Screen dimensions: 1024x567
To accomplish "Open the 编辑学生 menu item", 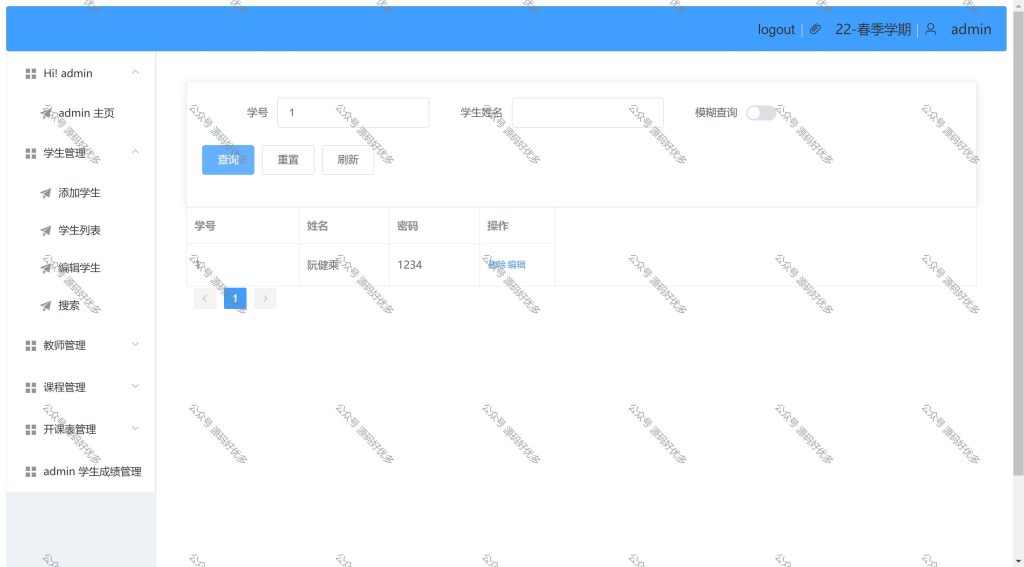I will [x=81, y=268].
